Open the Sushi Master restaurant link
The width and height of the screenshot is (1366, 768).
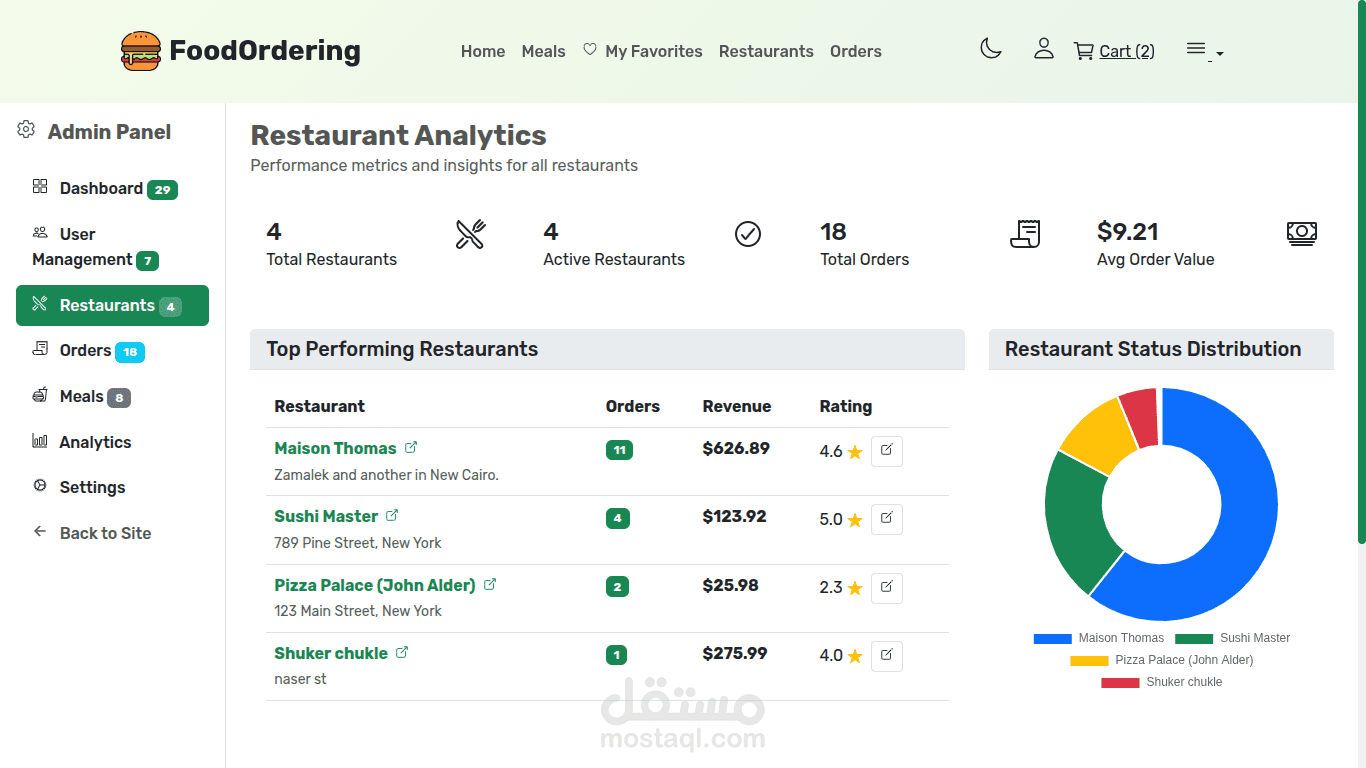click(x=326, y=516)
